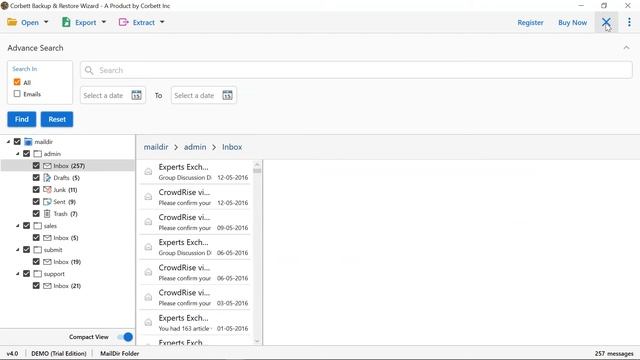Uncheck the maildir root checkbox

point(17,142)
